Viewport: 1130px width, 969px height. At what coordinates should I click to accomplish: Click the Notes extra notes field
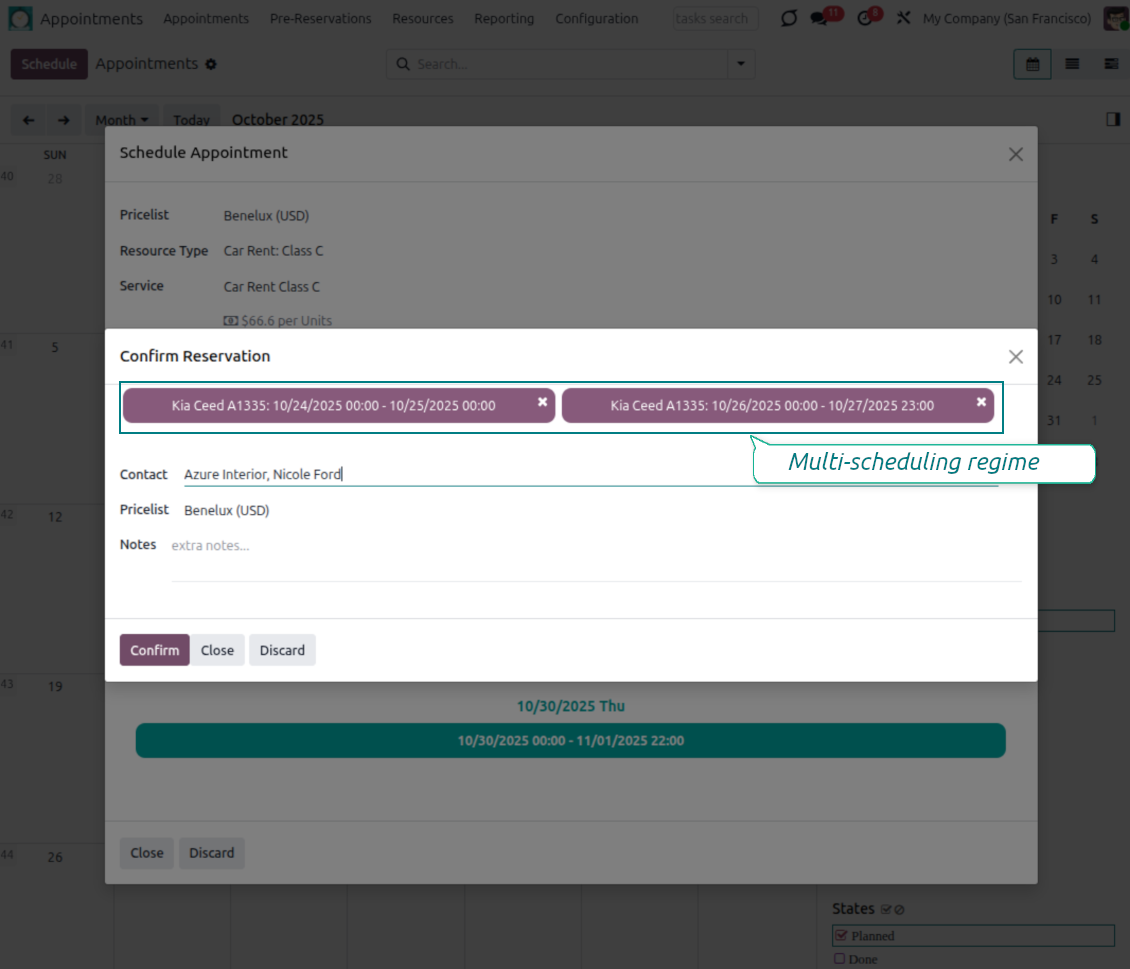point(595,546)
